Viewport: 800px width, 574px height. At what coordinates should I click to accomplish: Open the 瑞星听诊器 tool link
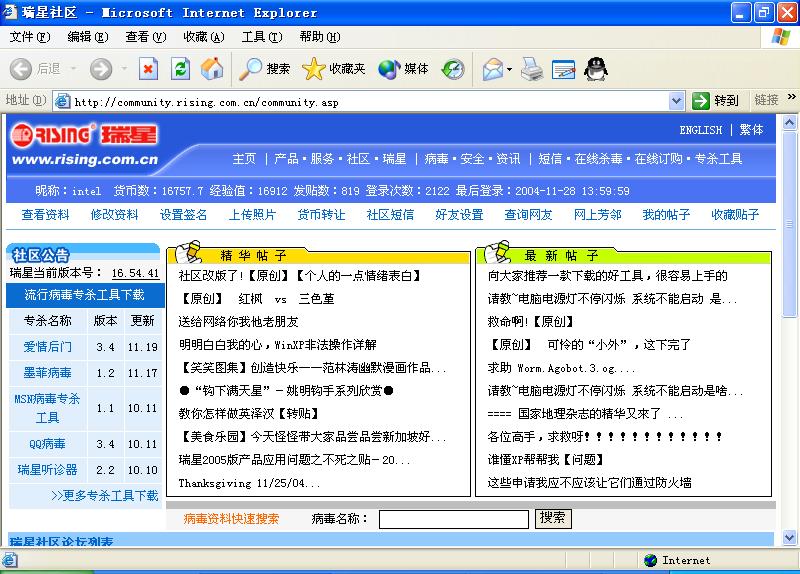tap(47, 469)
